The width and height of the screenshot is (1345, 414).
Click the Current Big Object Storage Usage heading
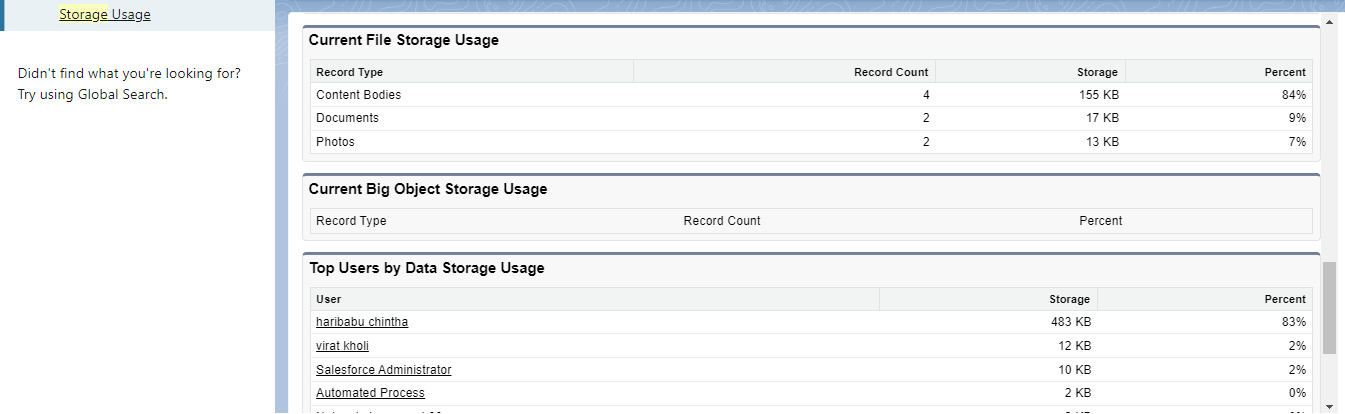pos(428,189)
